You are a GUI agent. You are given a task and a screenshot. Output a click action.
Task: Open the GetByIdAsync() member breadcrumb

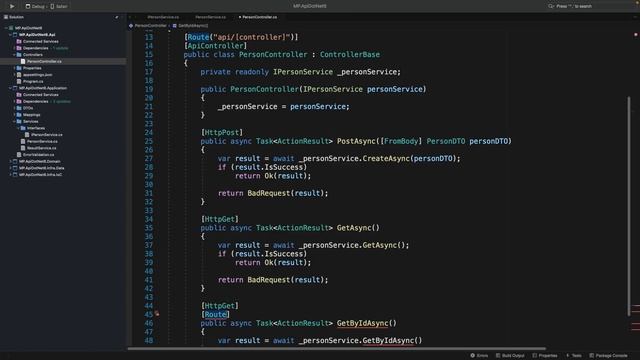click(191, 26)
